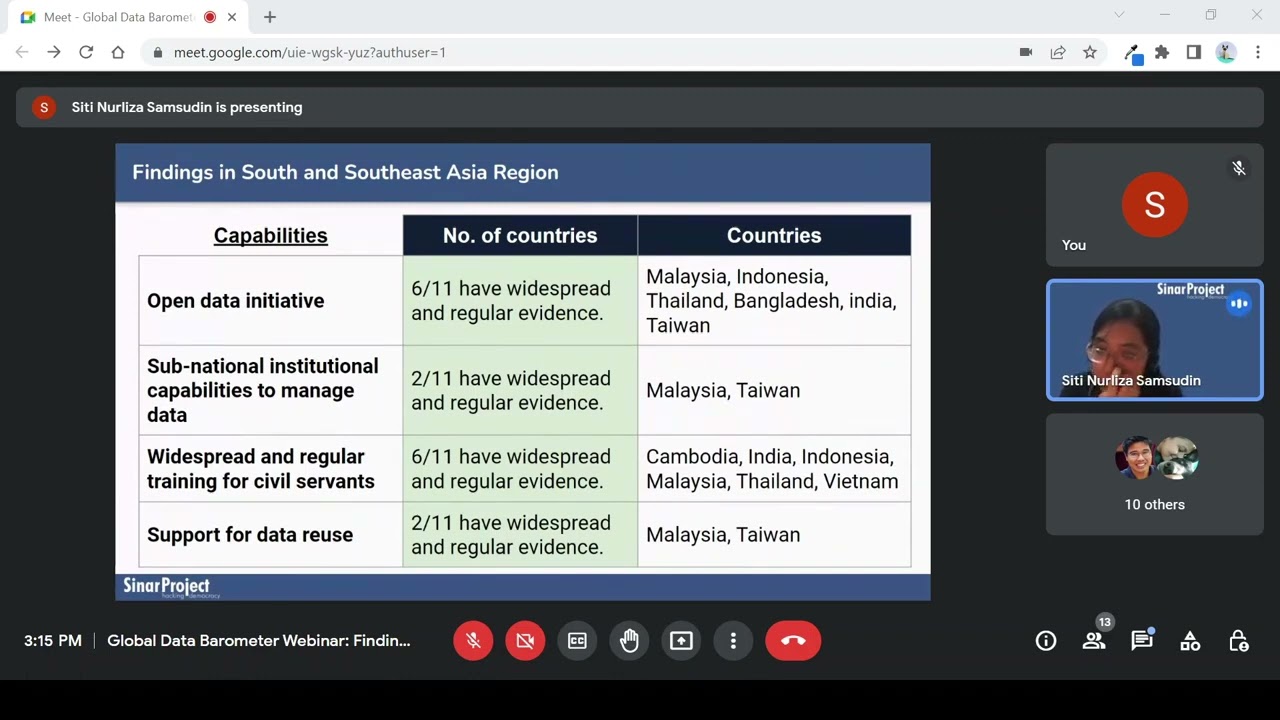The image size is (1280, 720).
Task: Click the camera permission icon in address bar
Action: 1026,52
